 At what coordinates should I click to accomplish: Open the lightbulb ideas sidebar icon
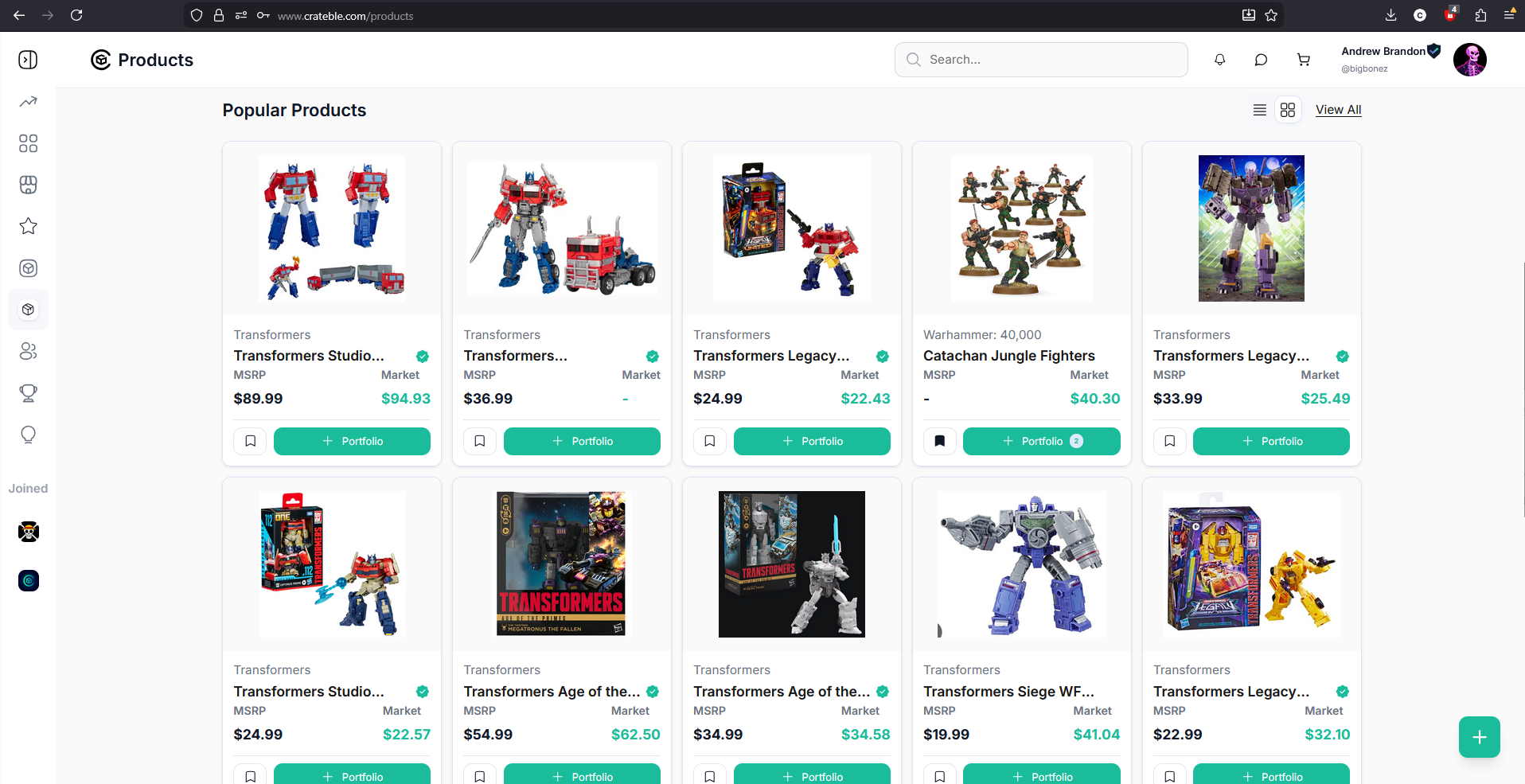point(29,435)
